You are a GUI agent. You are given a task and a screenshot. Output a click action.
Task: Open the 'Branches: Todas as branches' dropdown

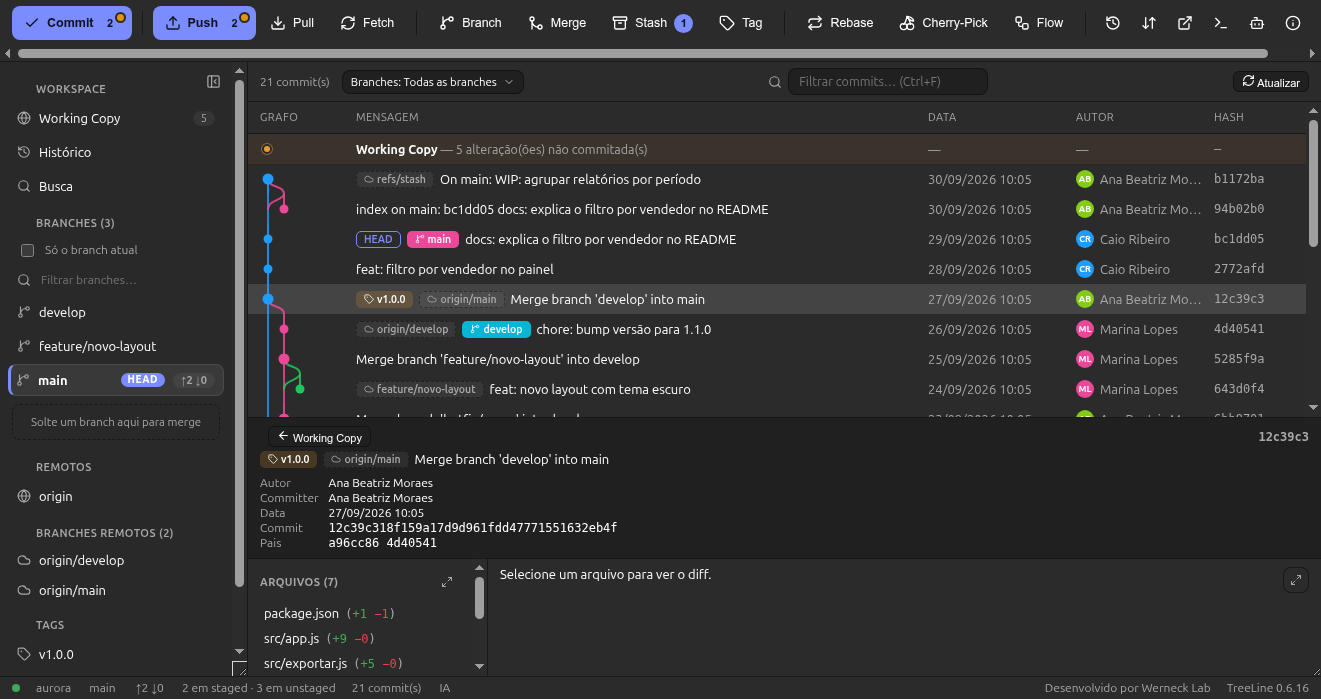(x=432, y=82)
